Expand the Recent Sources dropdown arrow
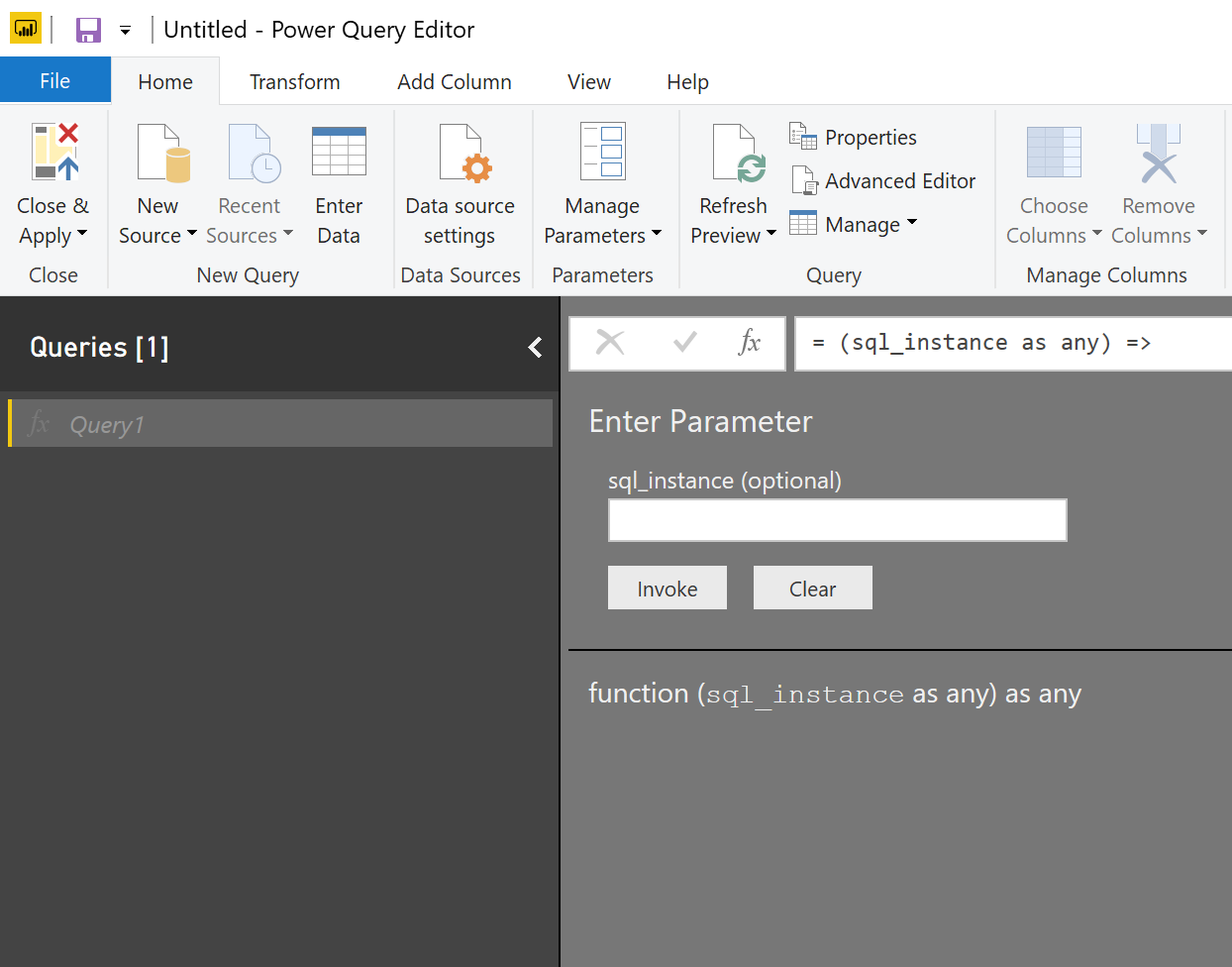The image size is (1232, 967). pyautogui.click(x=288, y=234)
